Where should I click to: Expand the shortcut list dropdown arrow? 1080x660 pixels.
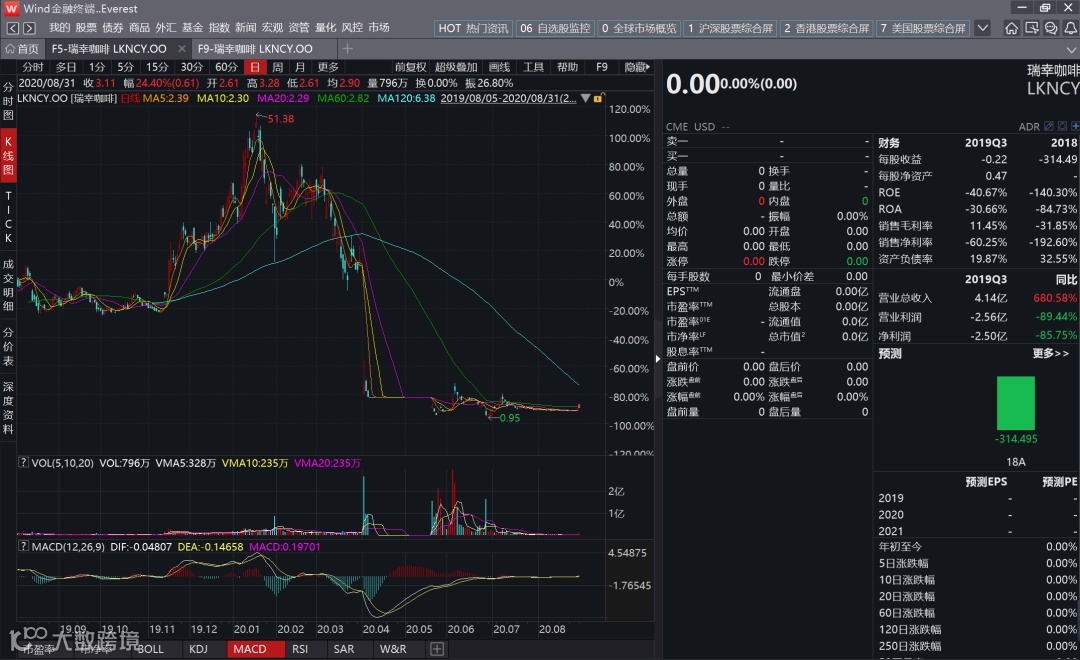point(983,28)
